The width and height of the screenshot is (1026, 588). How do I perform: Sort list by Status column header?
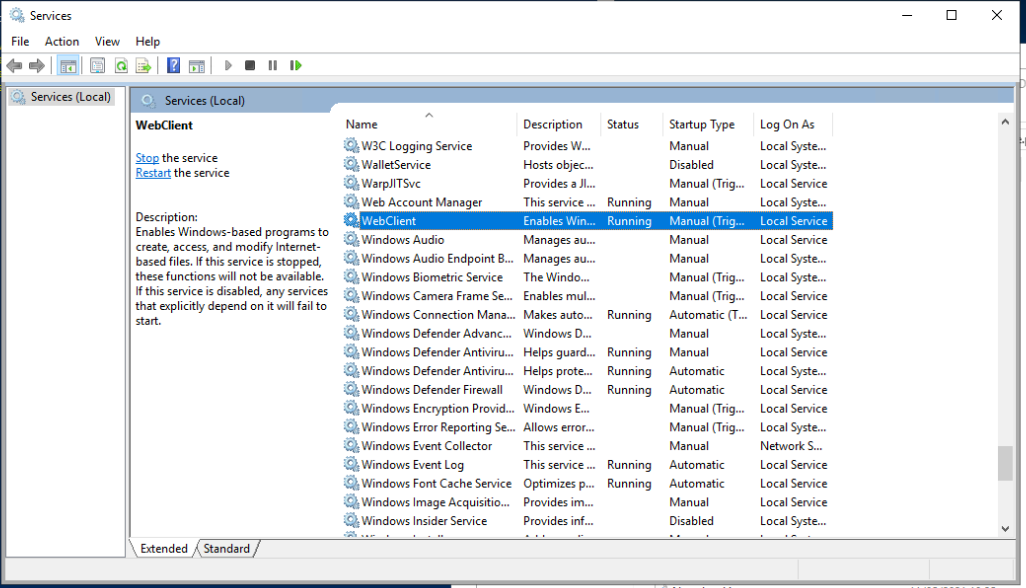click(622, 125)
